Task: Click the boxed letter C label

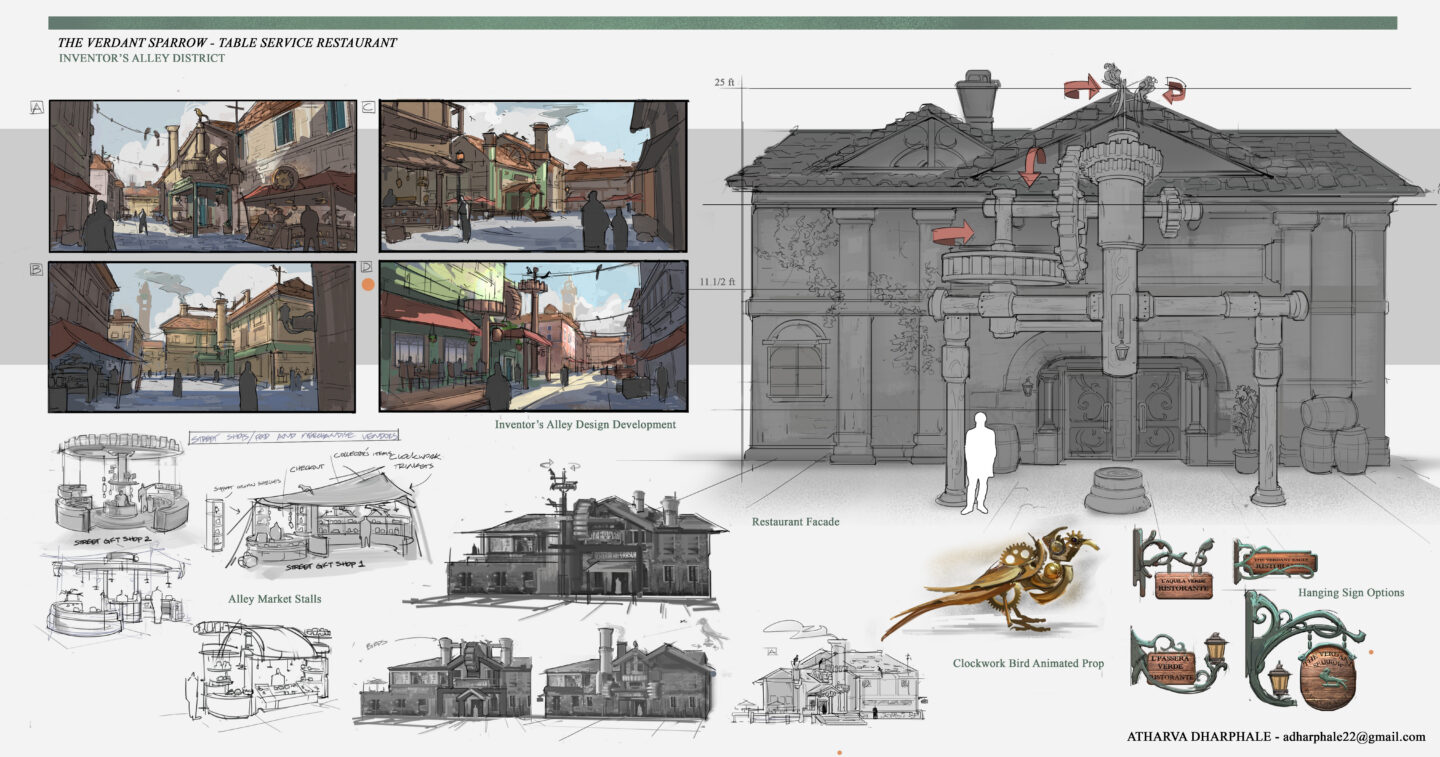Action: 367,108
